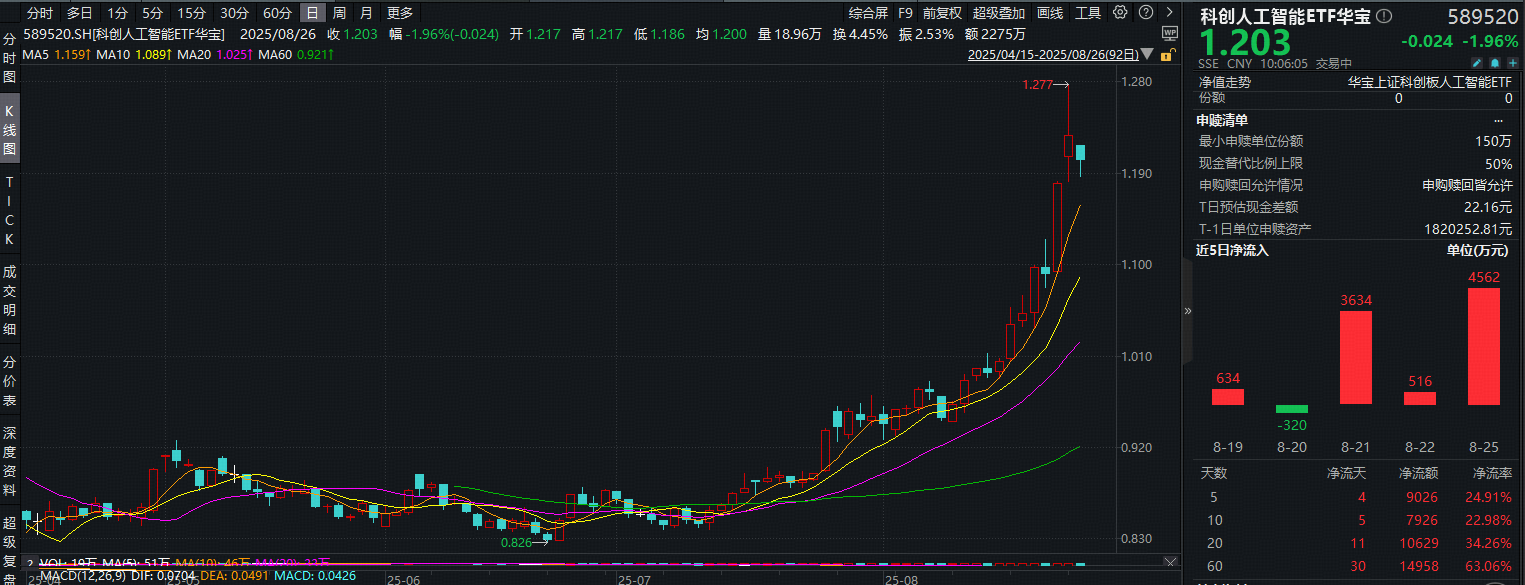Select the 周 weekly interval

(x=340, y=13)
